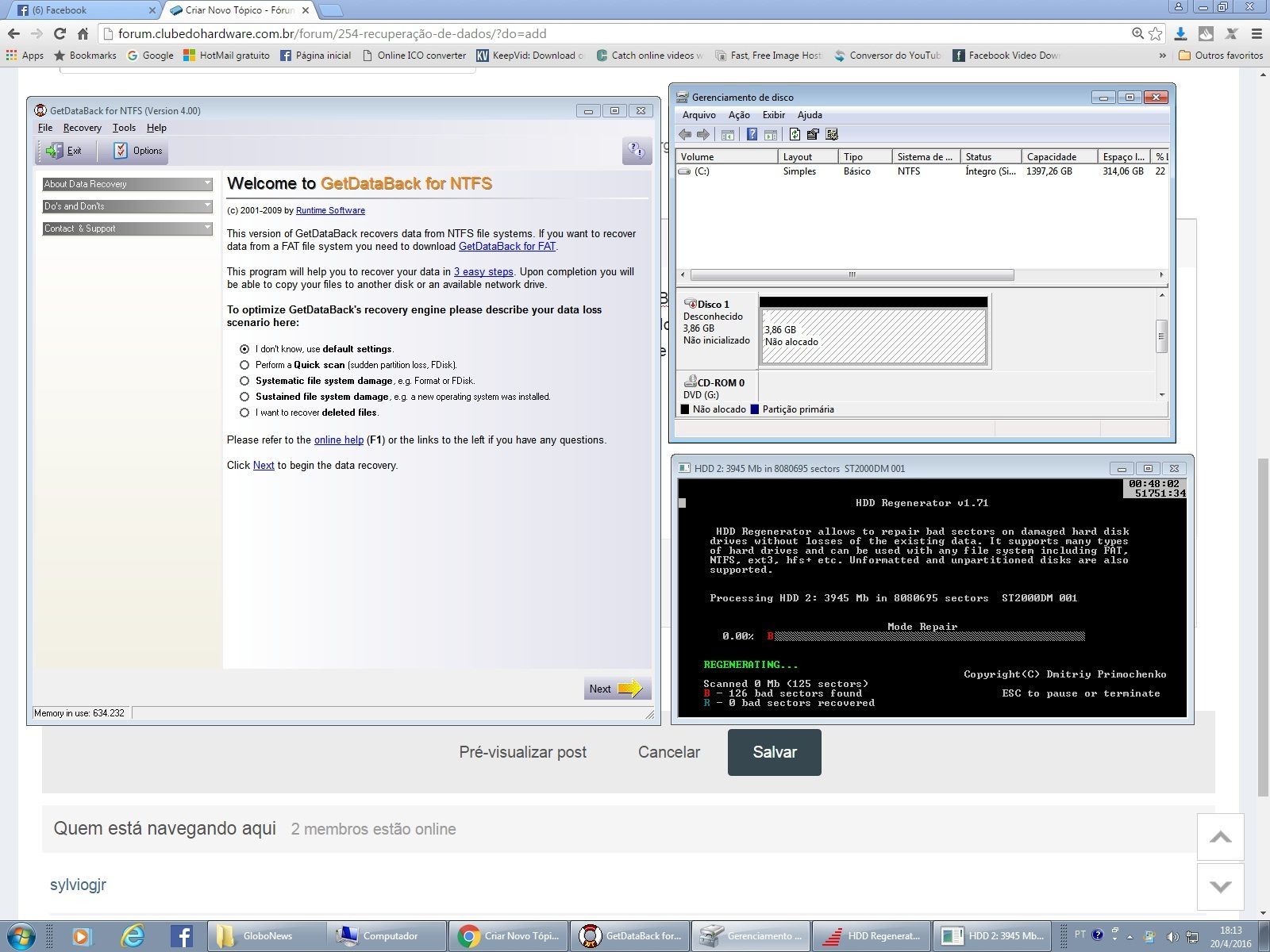Click the Exit icon in GetDataBack toolbar
Viewport: 1270px width, 952px height.
(63, 151)
